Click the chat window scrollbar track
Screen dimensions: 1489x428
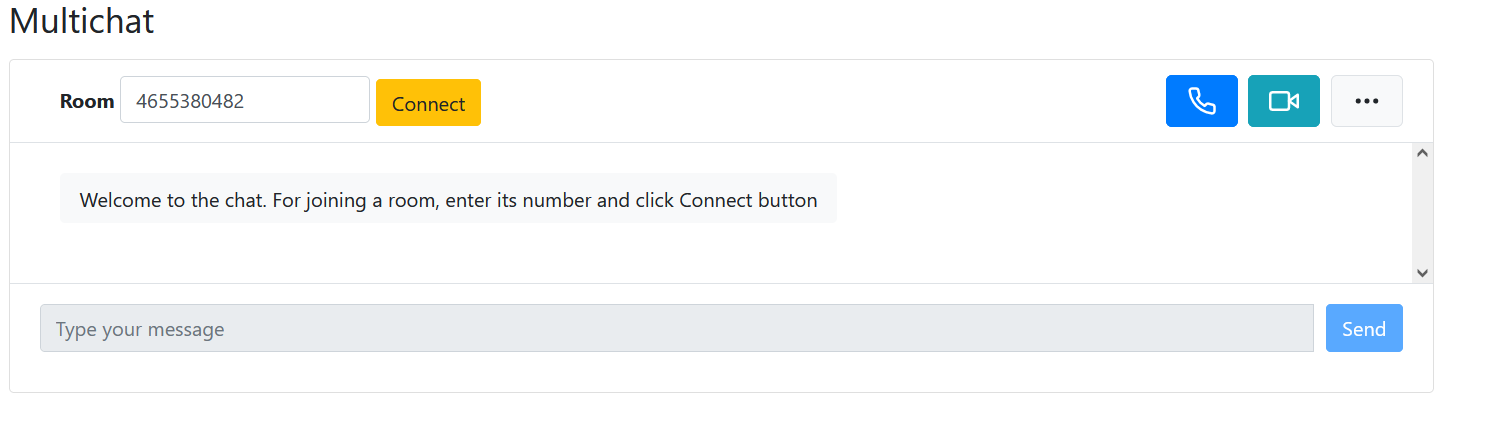tap(1423, 212)
